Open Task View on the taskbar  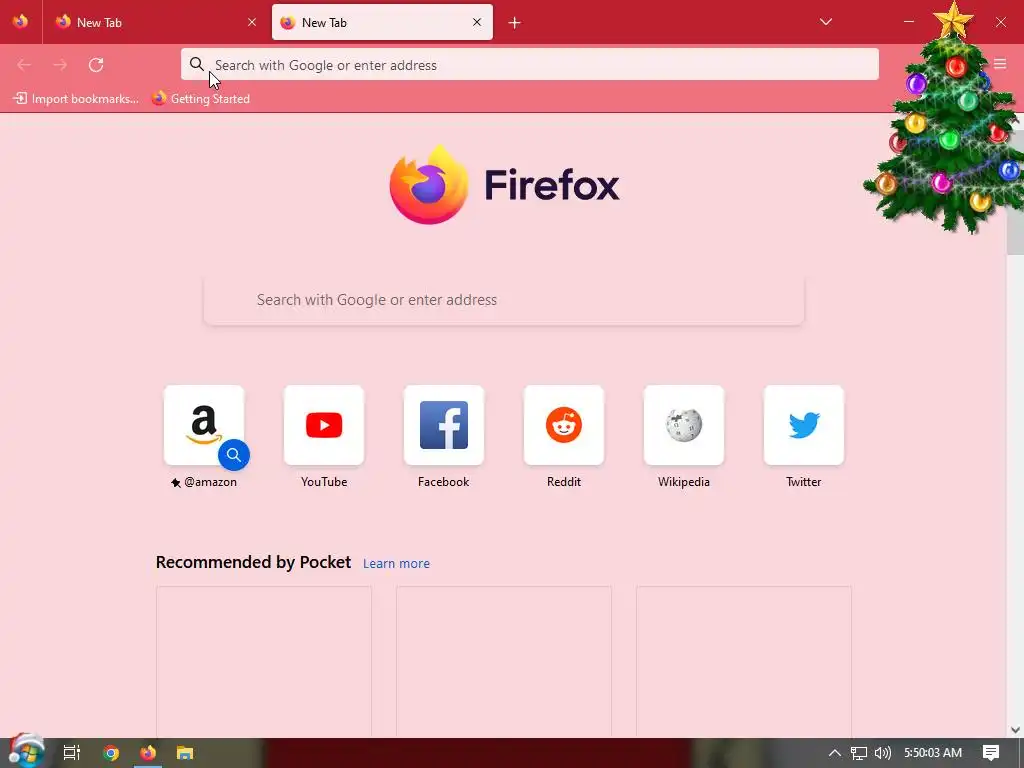click(x=72, y=753)
